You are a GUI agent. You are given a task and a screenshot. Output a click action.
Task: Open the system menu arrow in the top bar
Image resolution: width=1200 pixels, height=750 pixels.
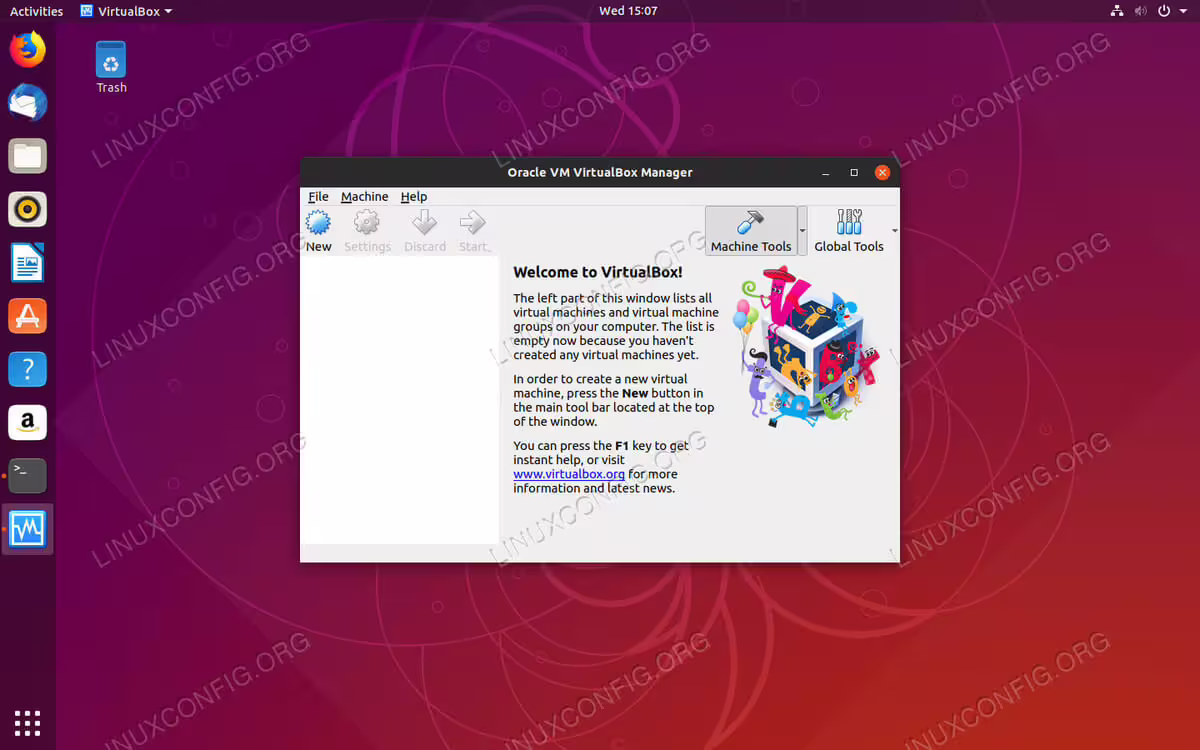point(1183,11)
